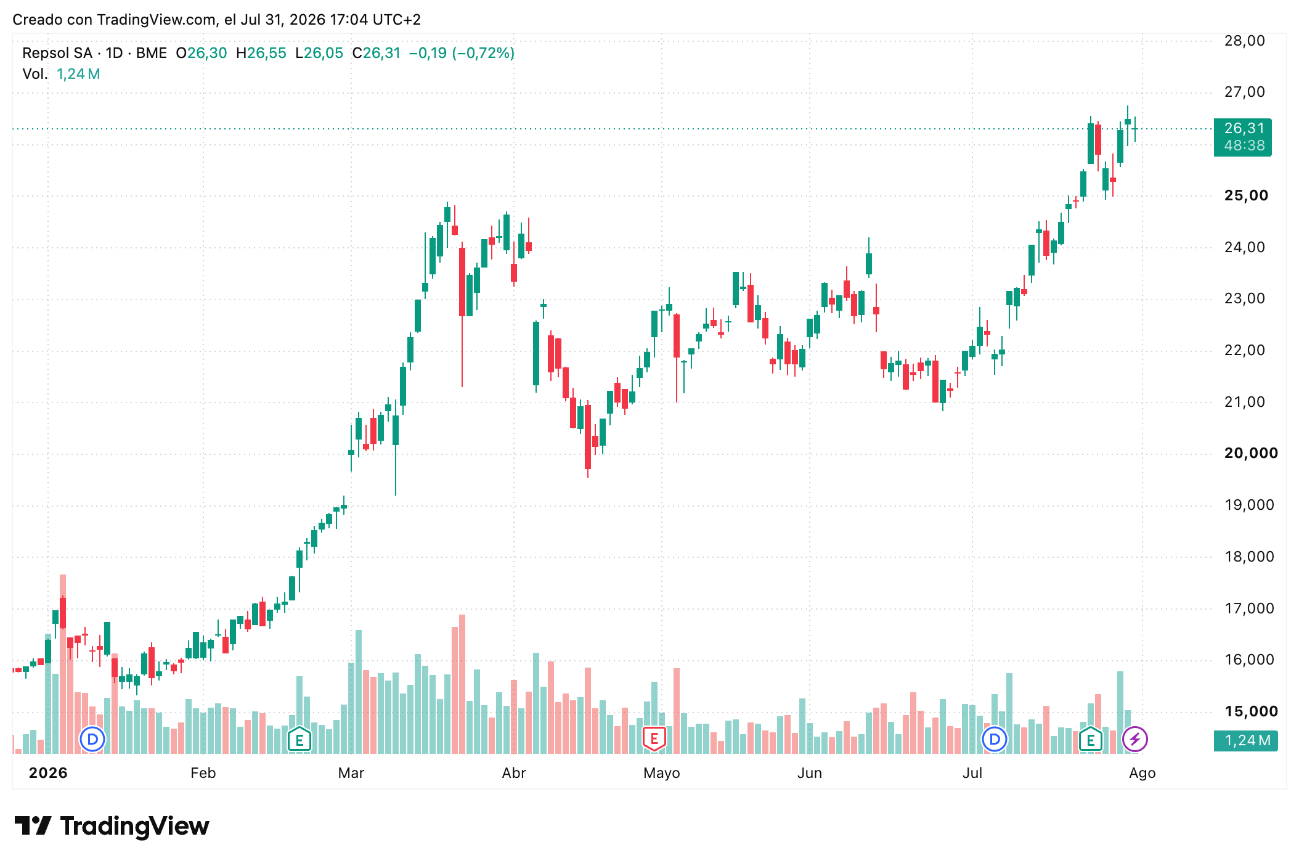This screenshot has width=1299, height=863.
Task: Click the green volume label 1,24 M
Action: (x=1244, y=740)
